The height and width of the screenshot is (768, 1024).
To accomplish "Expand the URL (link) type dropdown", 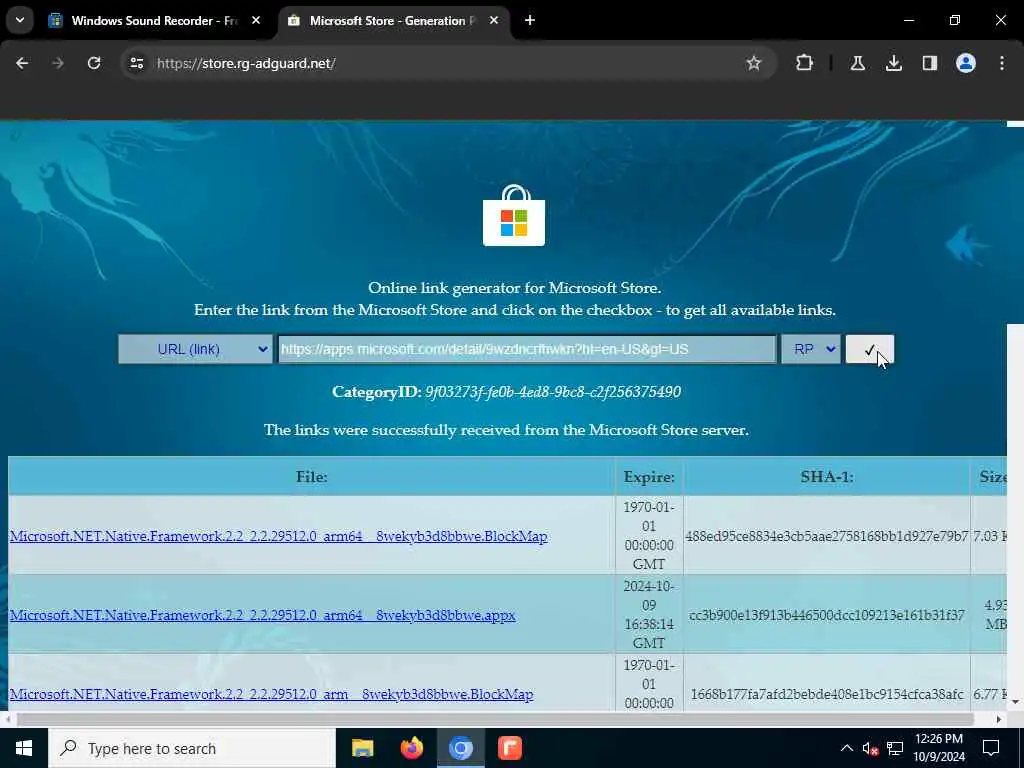I will (x=195, y=349).
